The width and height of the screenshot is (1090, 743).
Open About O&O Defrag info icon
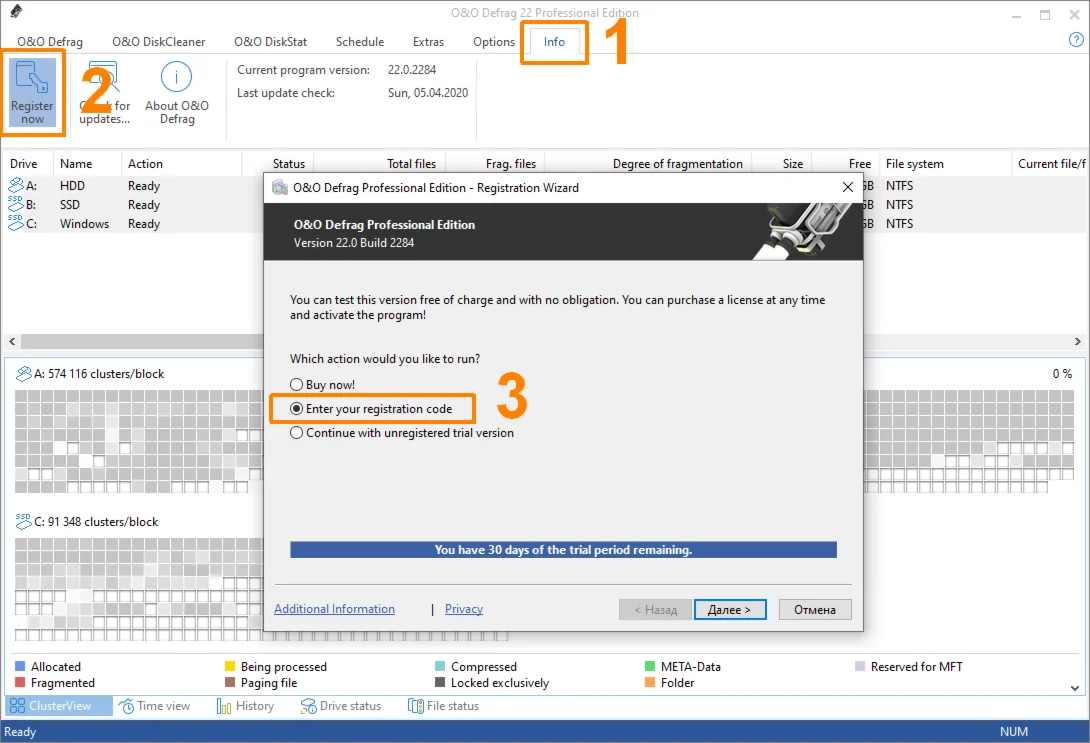click(176, 76)
